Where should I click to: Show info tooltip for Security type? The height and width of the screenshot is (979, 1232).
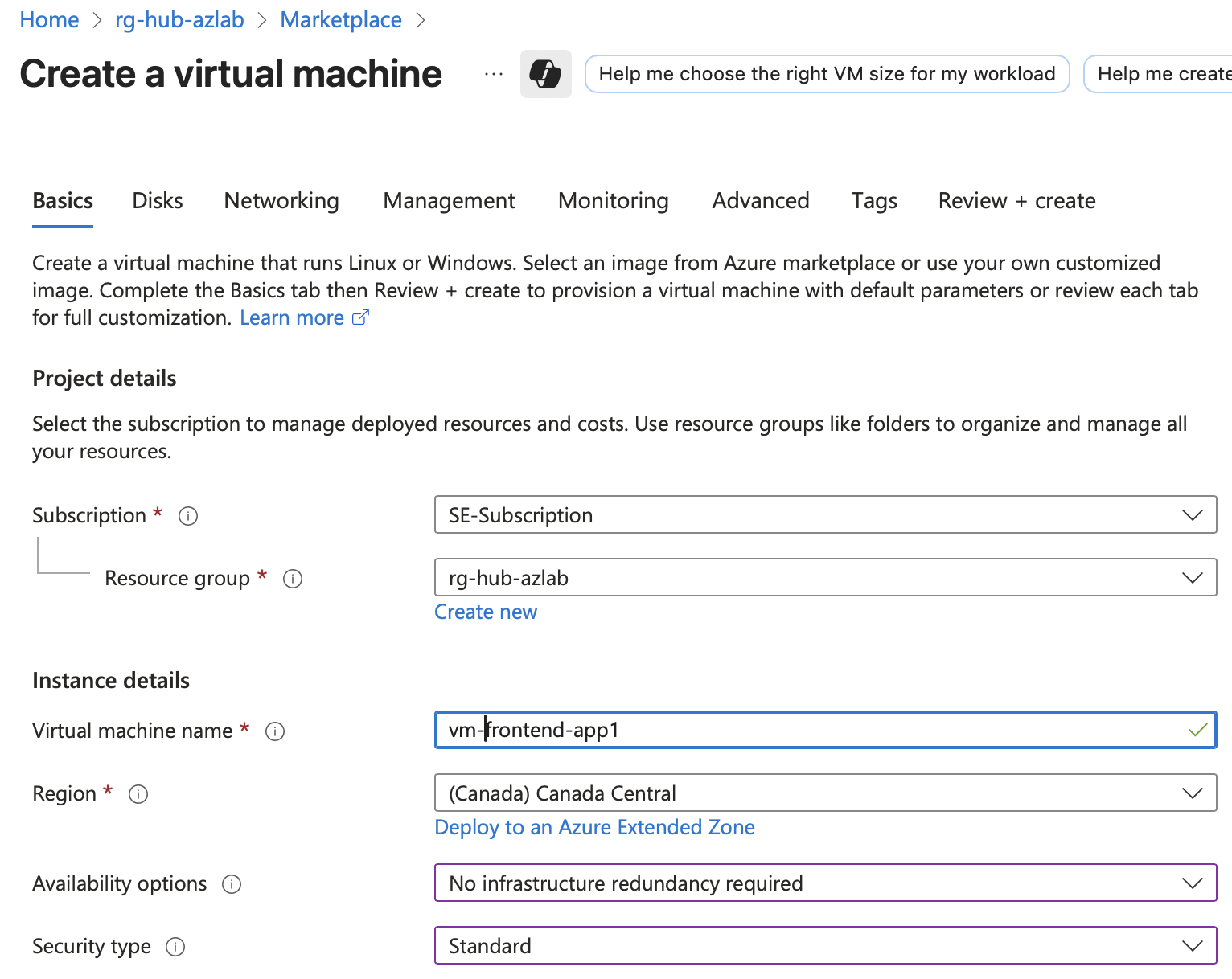point(175,947)
